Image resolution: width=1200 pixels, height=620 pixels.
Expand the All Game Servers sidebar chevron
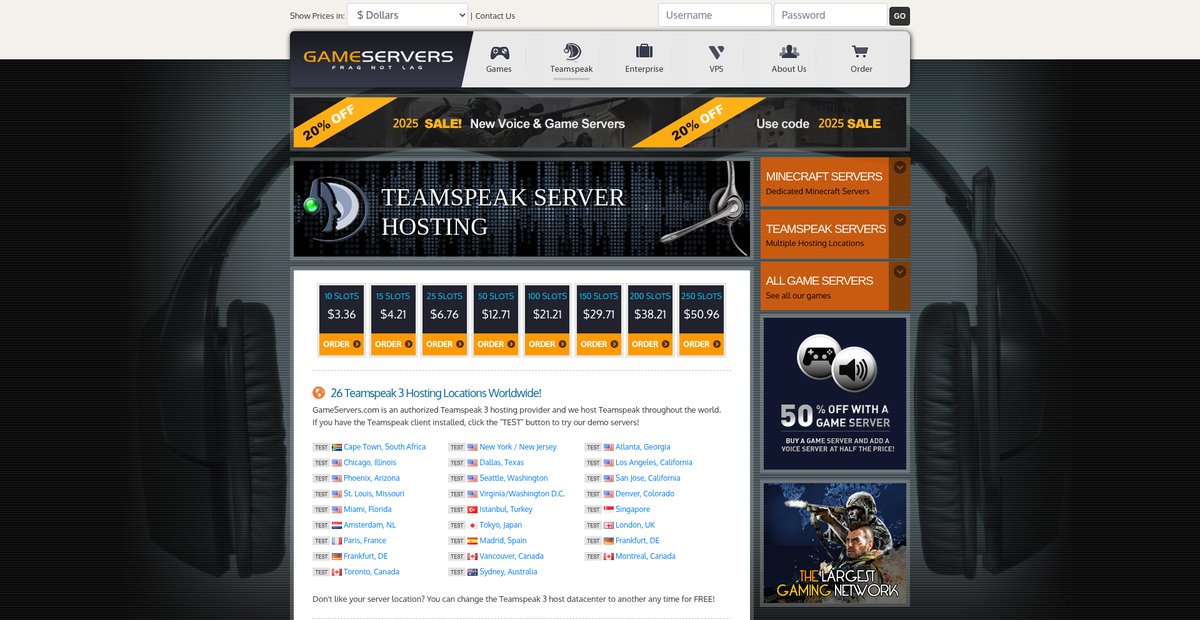pos(900,272)
